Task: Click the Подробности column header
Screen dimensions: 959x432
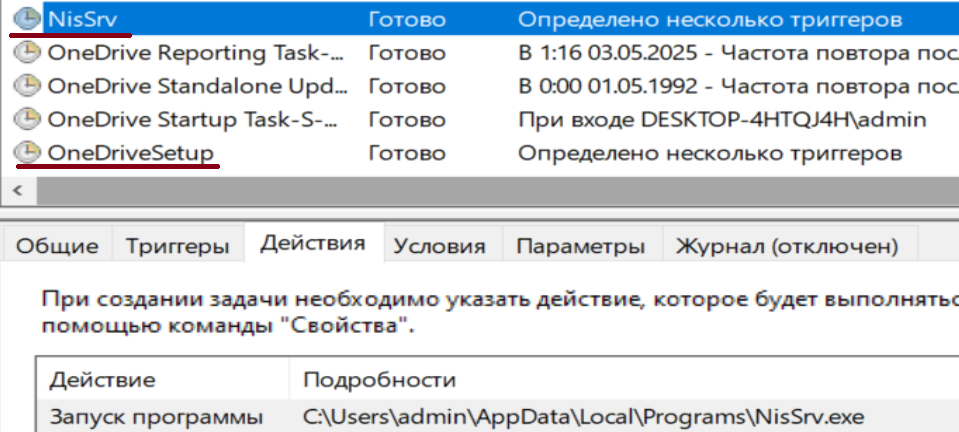Action: (x=624, y=379)
